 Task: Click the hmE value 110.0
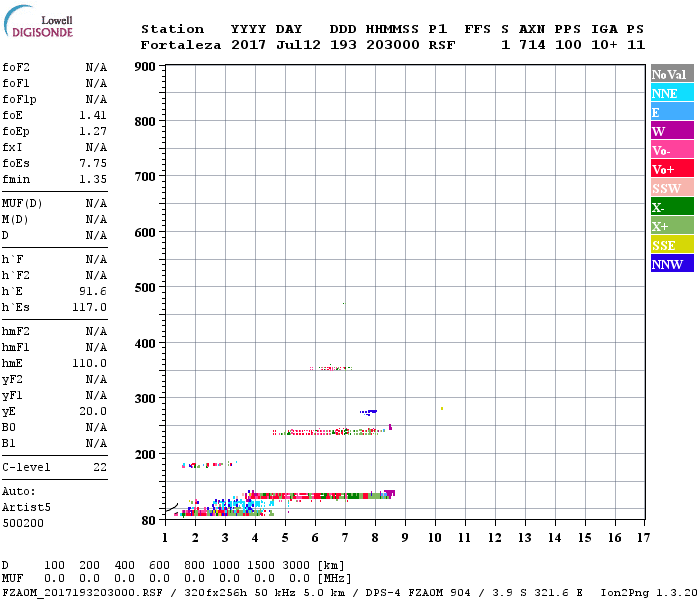coord(89,363)
